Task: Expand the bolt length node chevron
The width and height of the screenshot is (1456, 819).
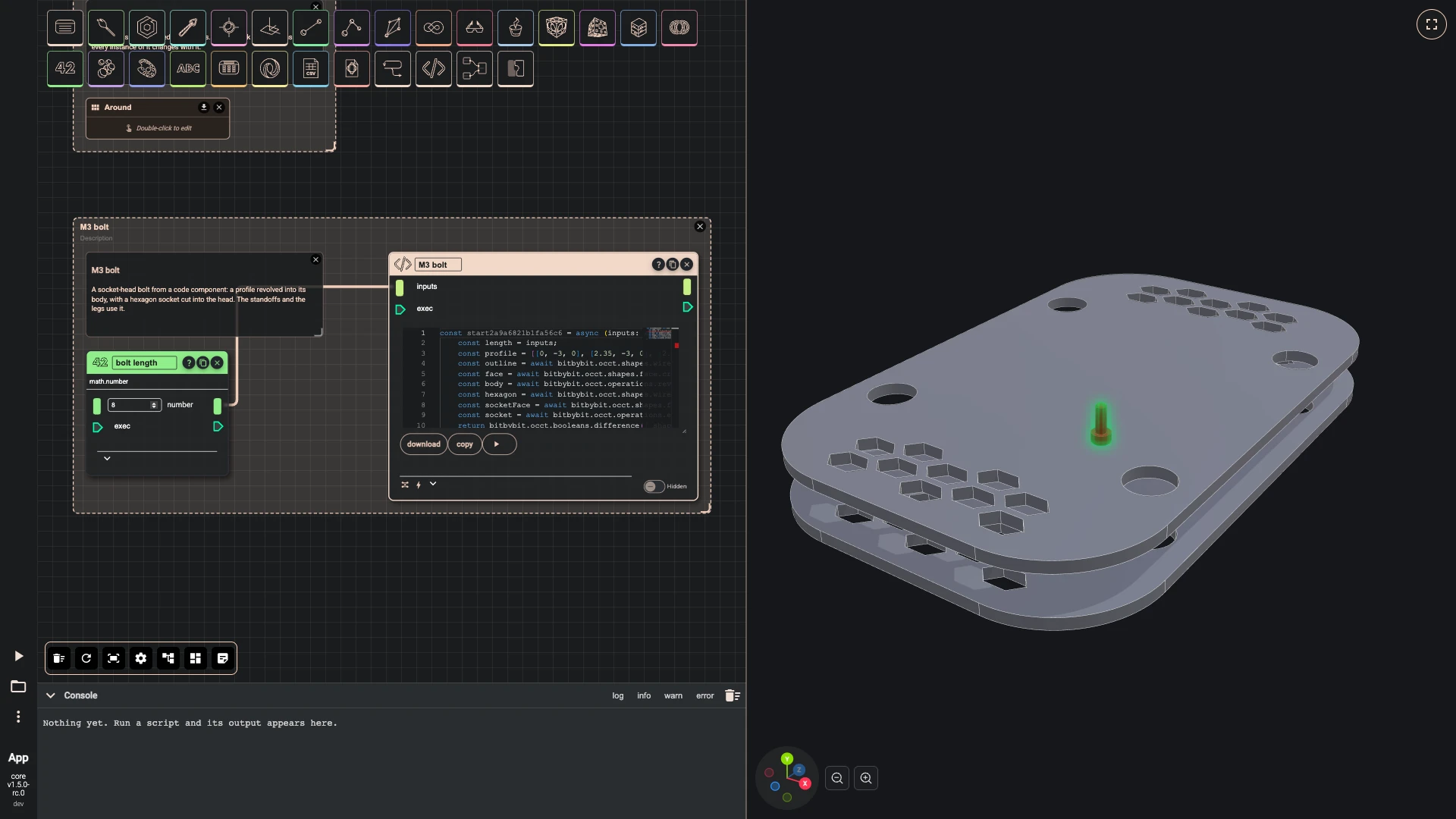Action: tap(107, 458)
